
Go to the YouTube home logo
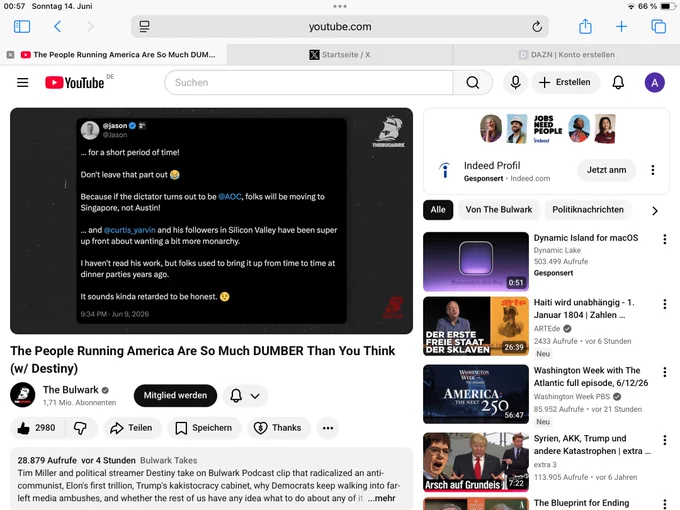75,82
